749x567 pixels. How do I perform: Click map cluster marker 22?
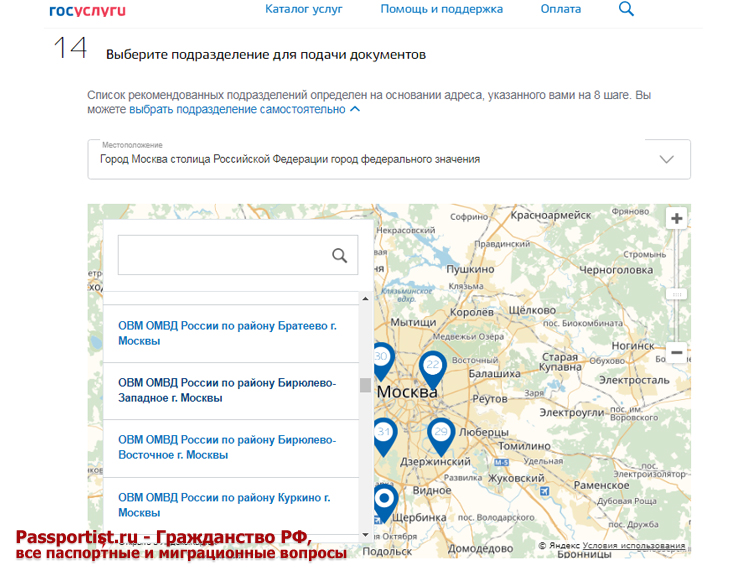[433, 370]
